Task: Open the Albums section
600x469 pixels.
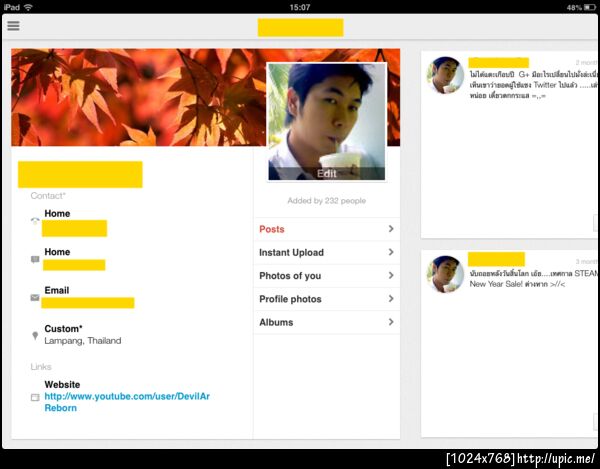Action: 326,322
